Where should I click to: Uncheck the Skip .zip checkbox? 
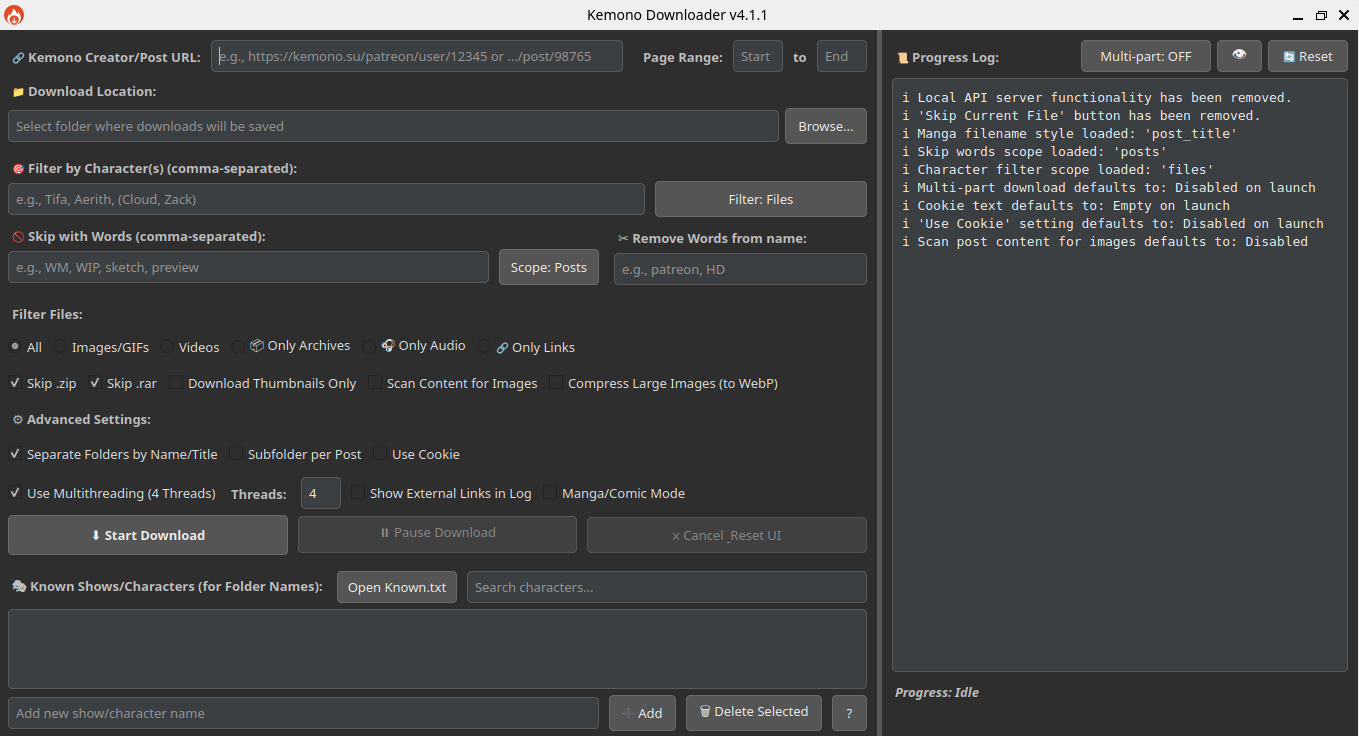(16, 383)
